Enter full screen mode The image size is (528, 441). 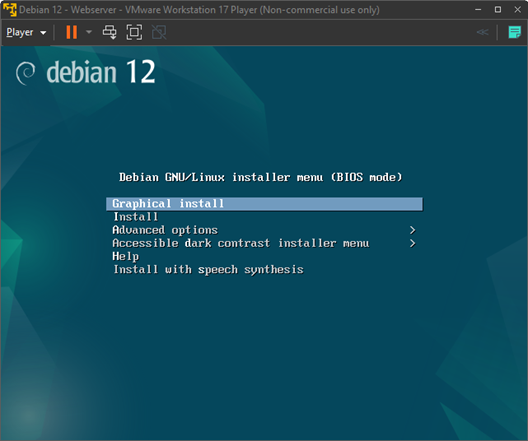tap(134, 32)
